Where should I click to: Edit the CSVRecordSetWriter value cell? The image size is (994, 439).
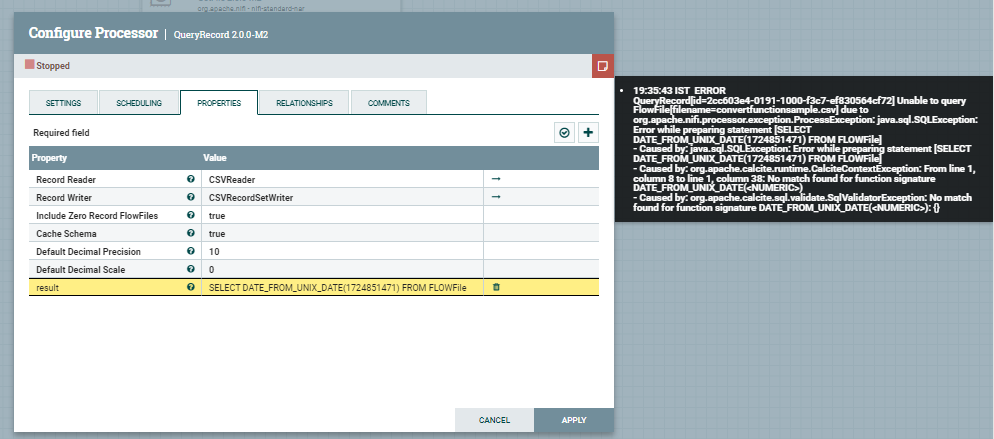click(342, 198)
